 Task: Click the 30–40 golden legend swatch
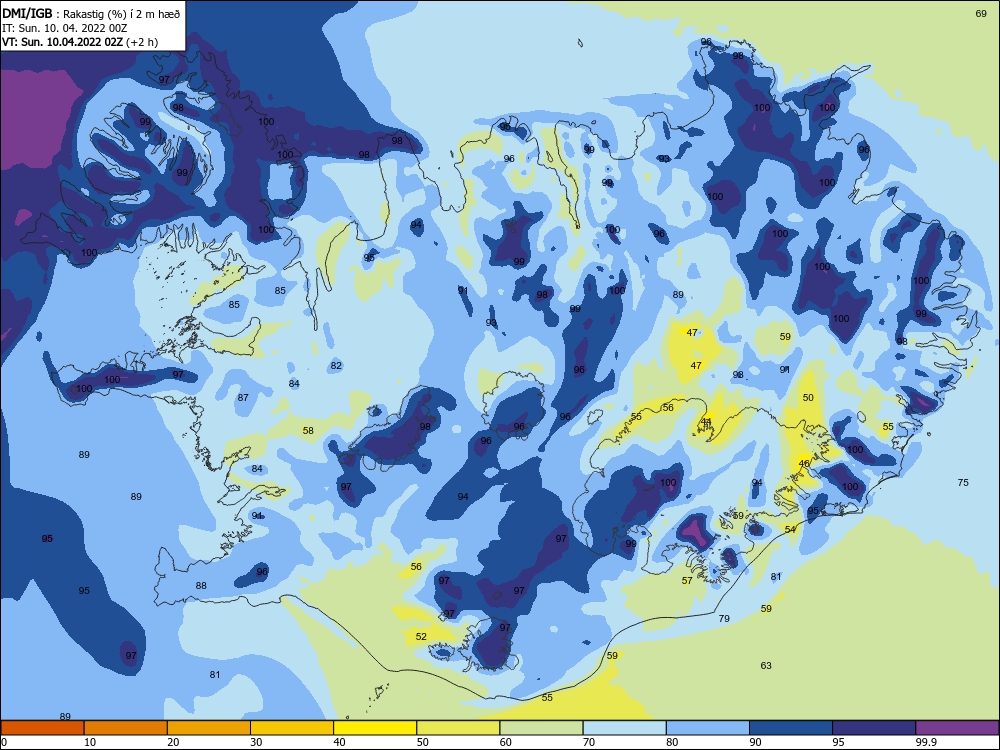point(292,728)
